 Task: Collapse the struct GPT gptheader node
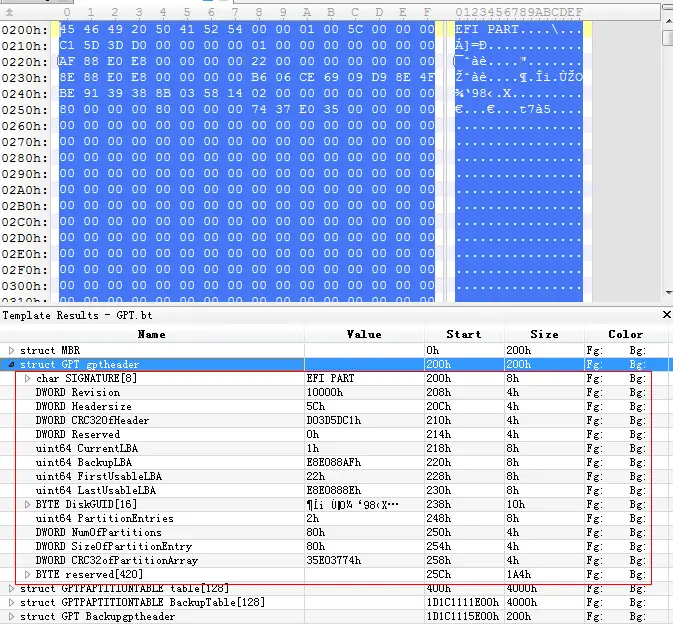(x=12, y=365)
